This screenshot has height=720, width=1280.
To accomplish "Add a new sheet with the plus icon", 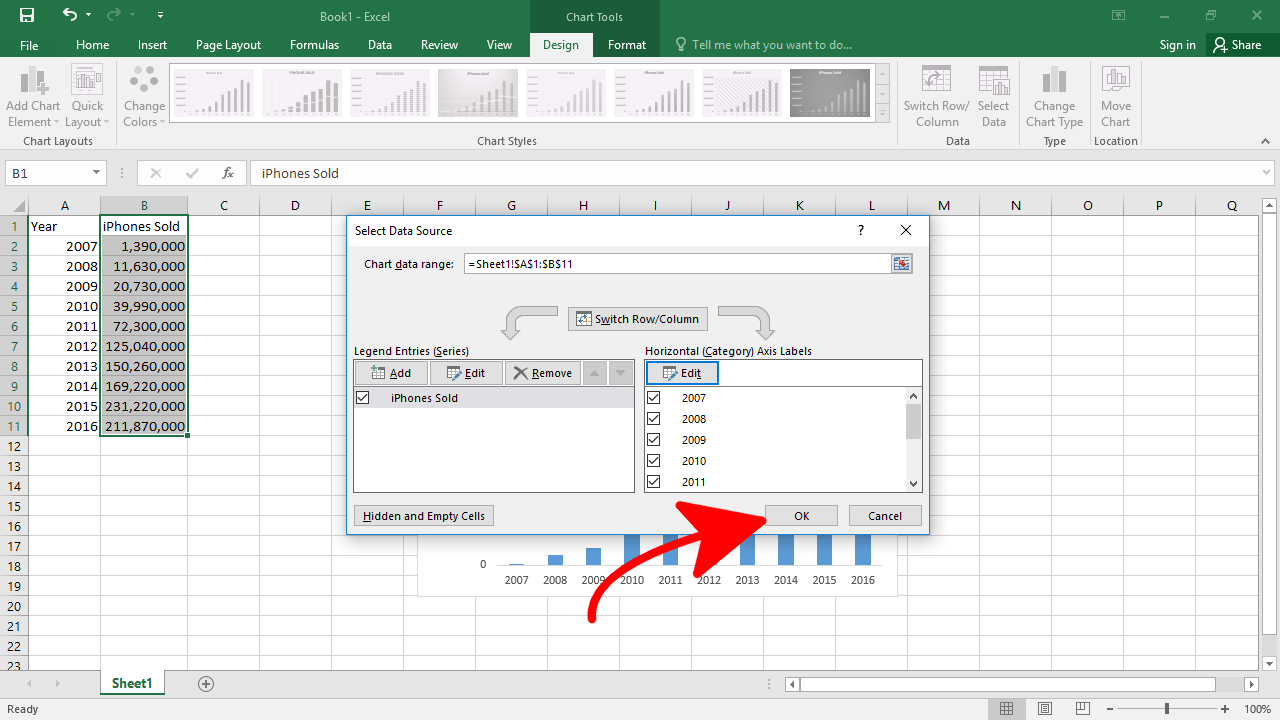I will [206, 684].
